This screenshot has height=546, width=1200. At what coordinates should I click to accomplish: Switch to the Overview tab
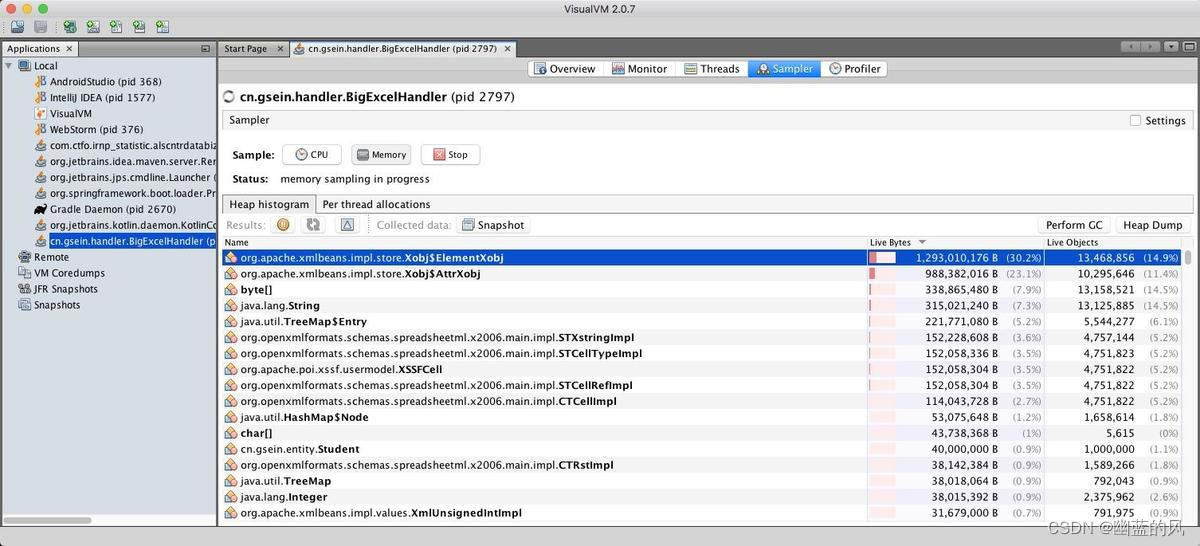[564, 69]
